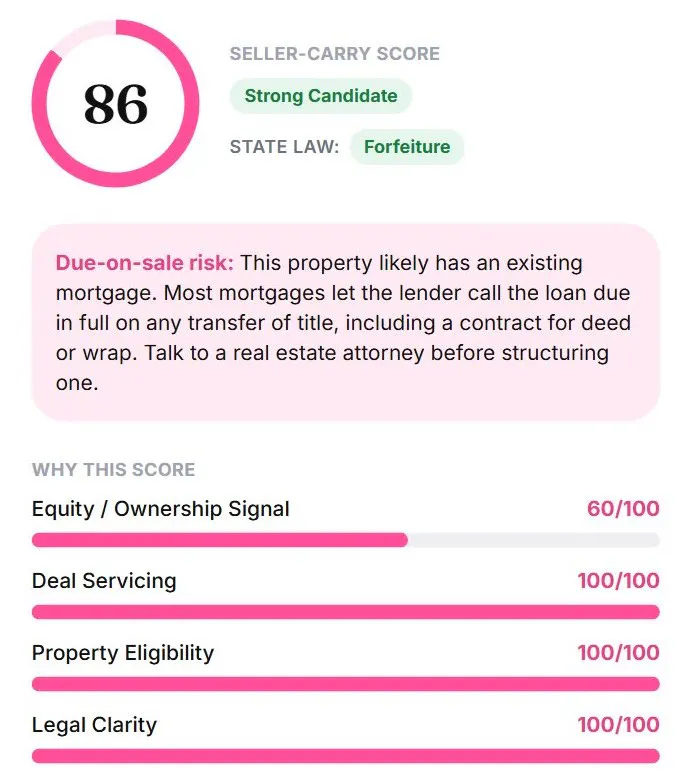Click the WHY THIS SCORE section heading
Image resolution: width=690 pixels, height=780 pixels.
tap(113, 470)
